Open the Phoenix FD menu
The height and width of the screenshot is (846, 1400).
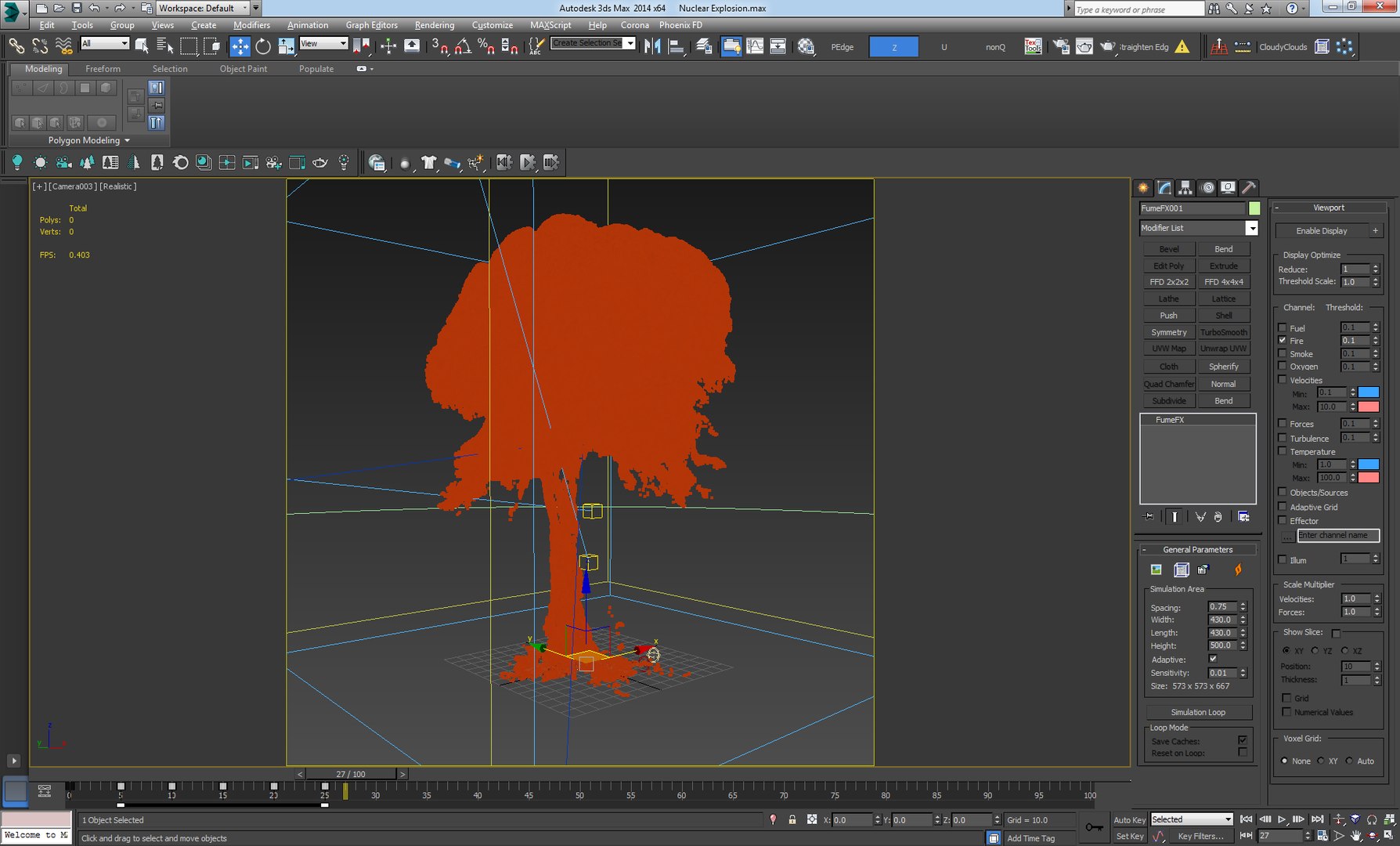coord(680,25)
